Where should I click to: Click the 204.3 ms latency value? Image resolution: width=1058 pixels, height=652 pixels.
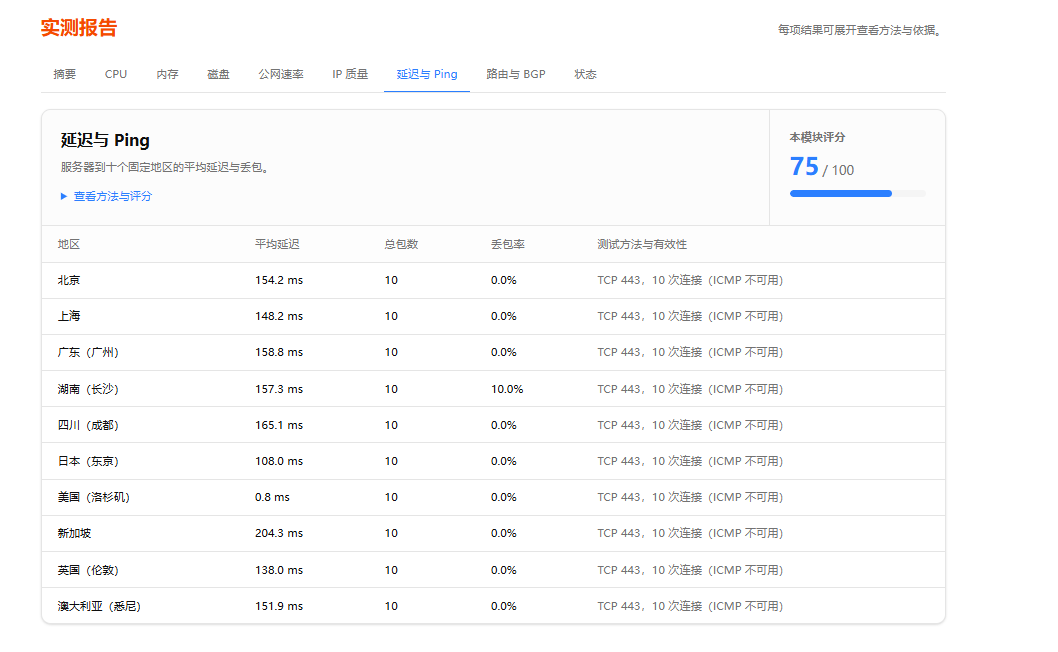click(279, 533)
